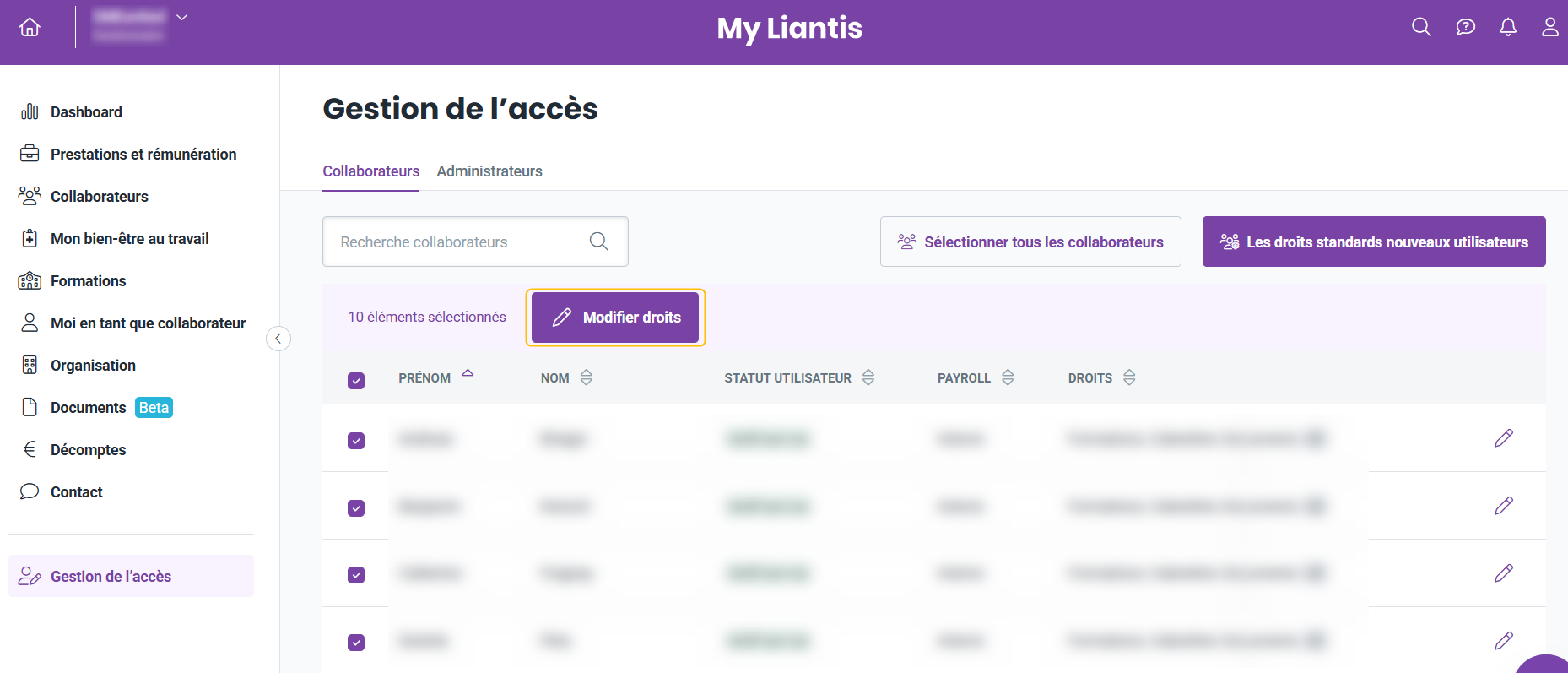
Task: Sort by Payroll column arrows
Action: [x=1008, y=377]
